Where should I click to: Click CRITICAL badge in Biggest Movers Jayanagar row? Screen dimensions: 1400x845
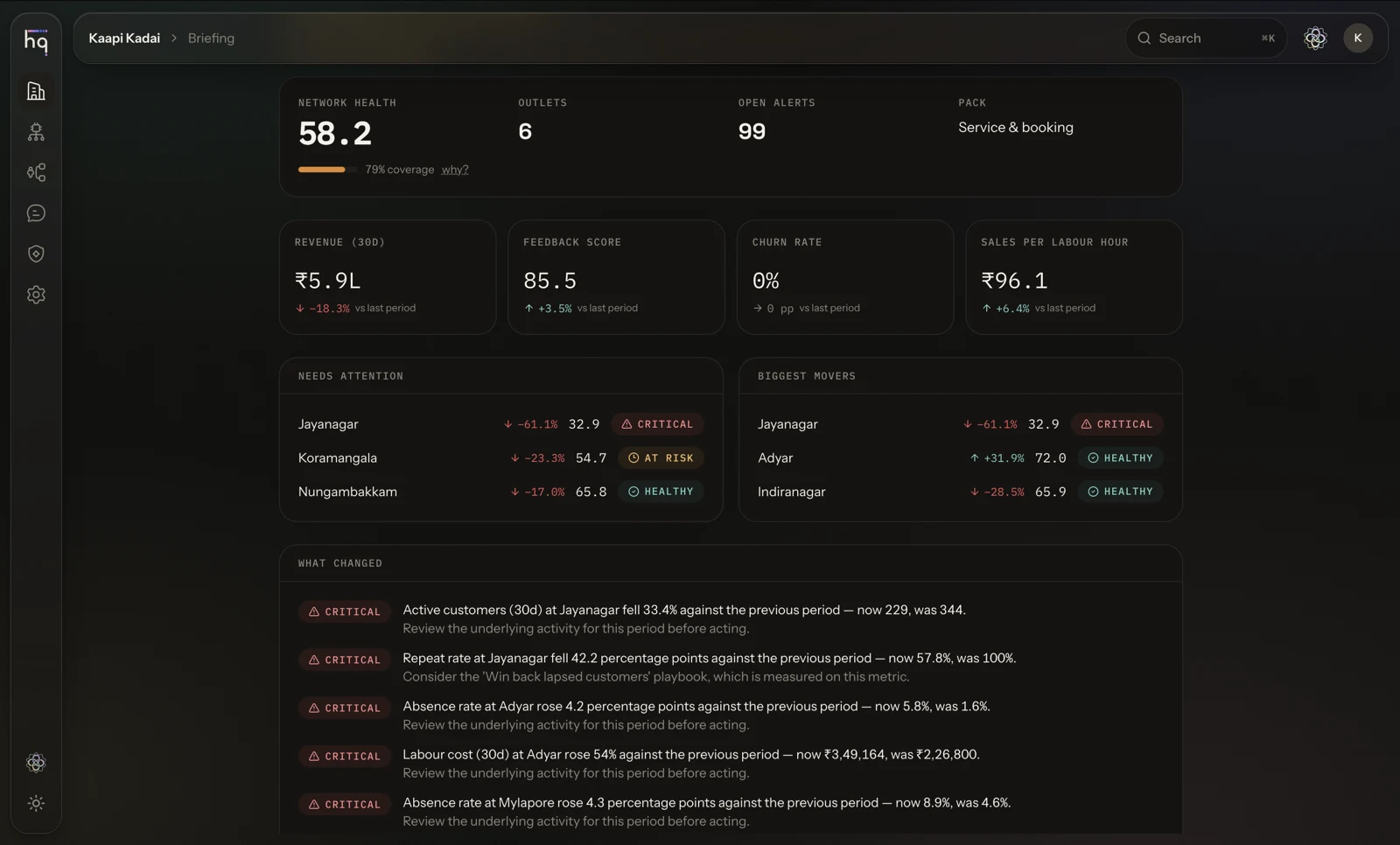tap(1116, 424)
